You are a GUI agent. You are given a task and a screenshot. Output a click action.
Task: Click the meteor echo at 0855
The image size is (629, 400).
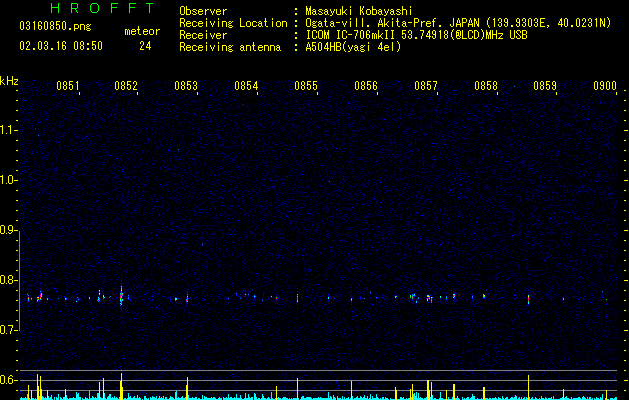pos(297,298)
